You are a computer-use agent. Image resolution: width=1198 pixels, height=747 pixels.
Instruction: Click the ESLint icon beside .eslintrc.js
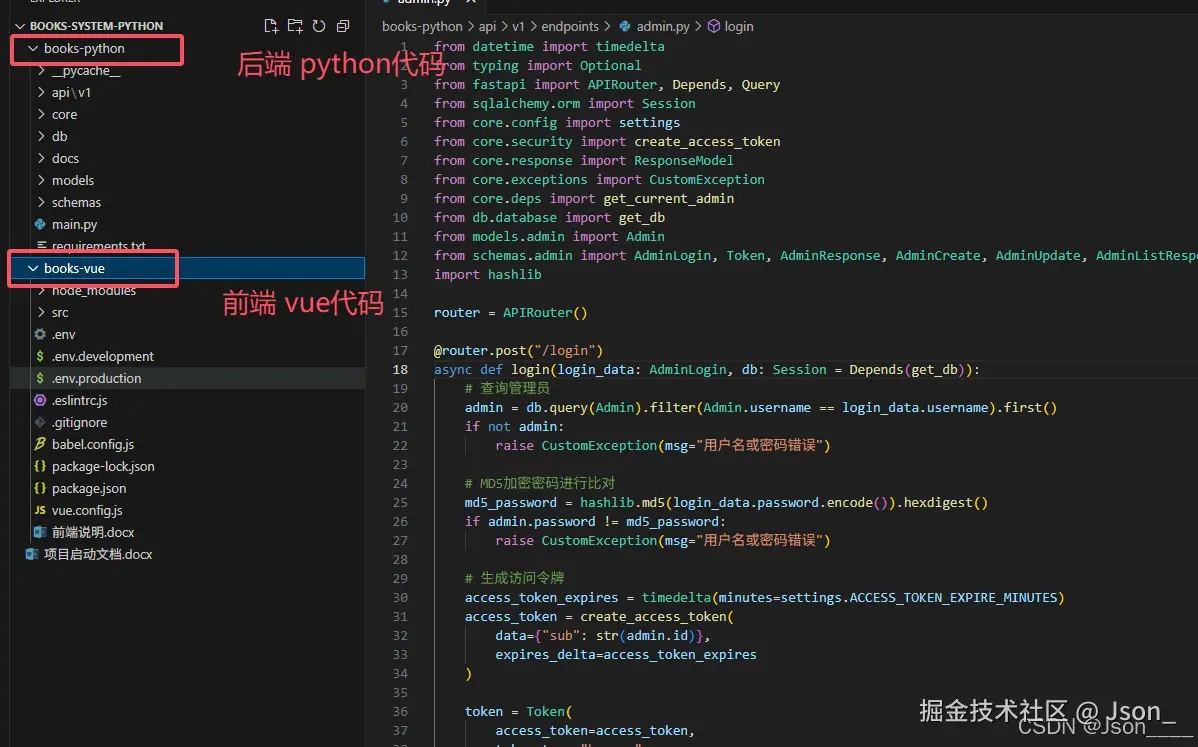click(40, 400)
